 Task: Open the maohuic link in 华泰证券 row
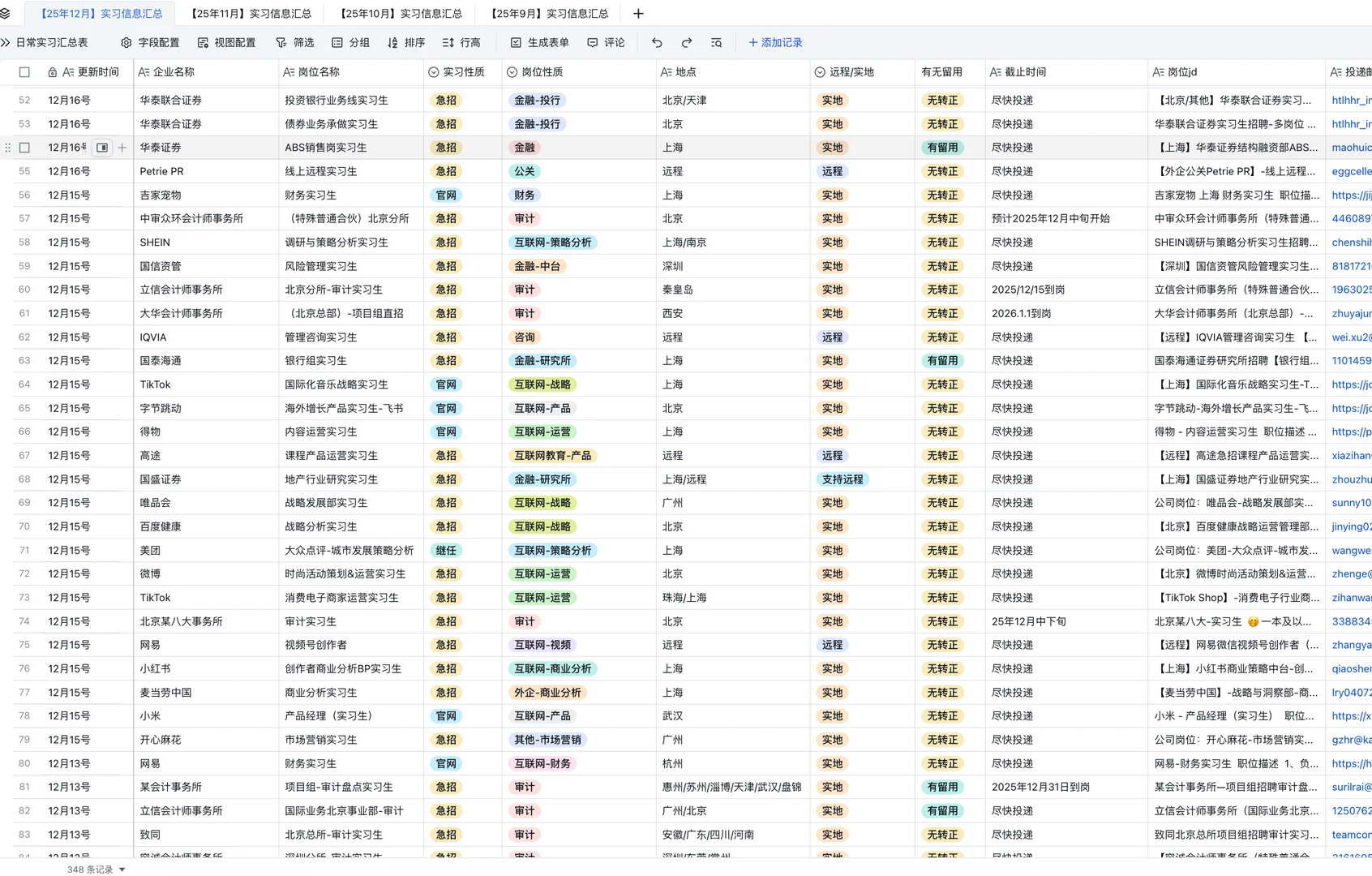1351,148
